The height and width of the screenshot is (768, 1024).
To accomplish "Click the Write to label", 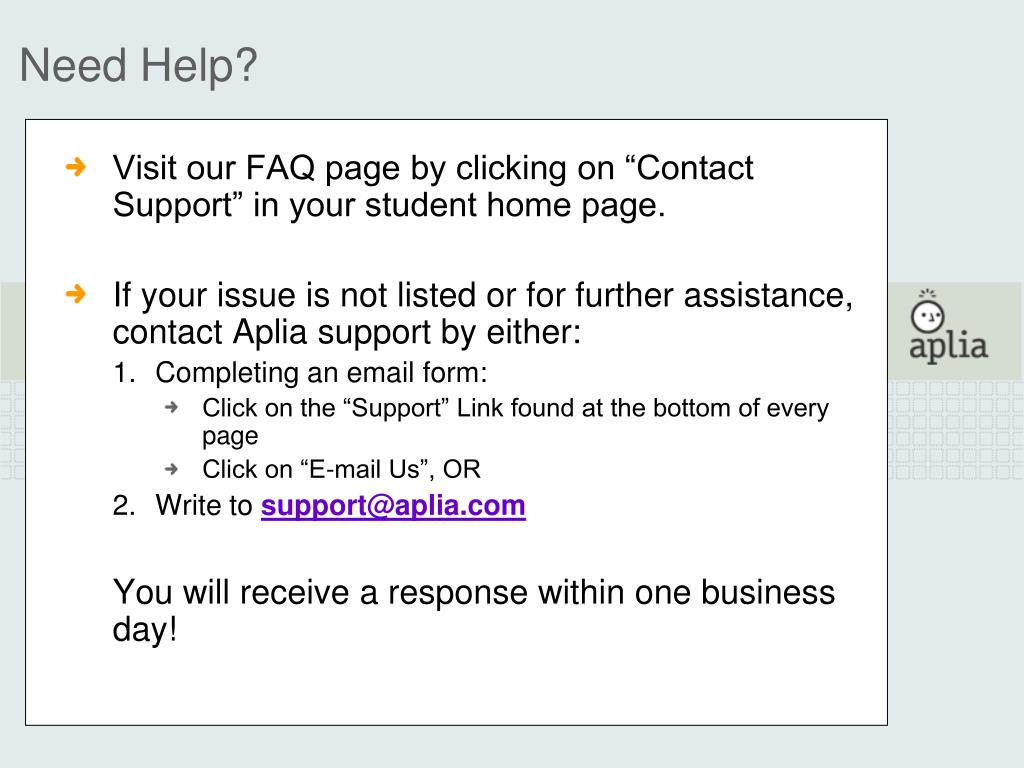I will 204,505.
